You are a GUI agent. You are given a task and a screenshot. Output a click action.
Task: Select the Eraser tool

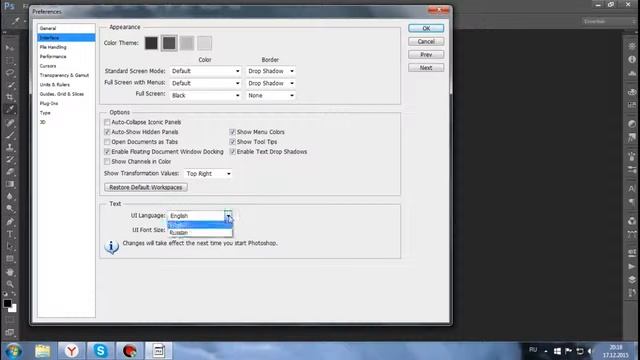(x=10, y=172)
